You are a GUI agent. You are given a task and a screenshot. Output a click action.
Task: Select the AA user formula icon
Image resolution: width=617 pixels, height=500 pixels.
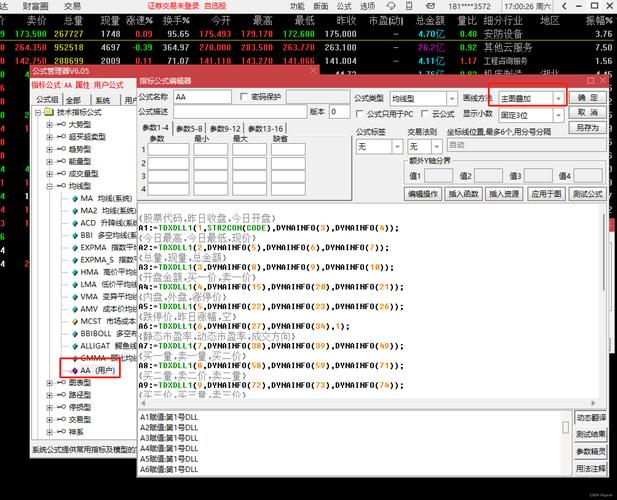73,370
